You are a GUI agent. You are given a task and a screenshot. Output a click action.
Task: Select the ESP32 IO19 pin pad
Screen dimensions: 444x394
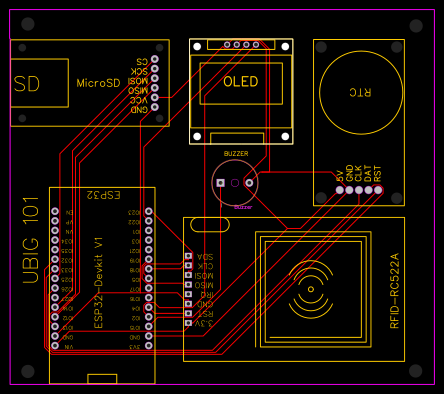coord(149,259)
